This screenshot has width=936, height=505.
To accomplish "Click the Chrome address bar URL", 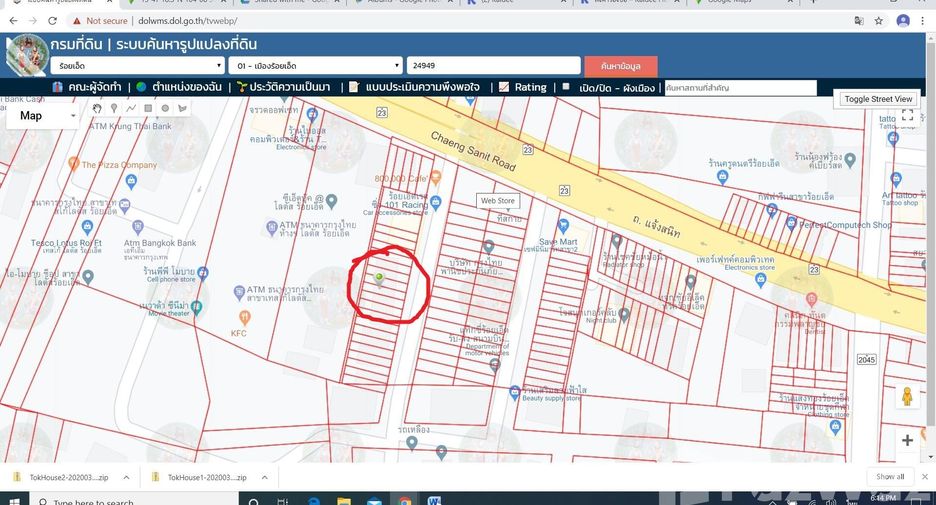I will pos(187,21).
